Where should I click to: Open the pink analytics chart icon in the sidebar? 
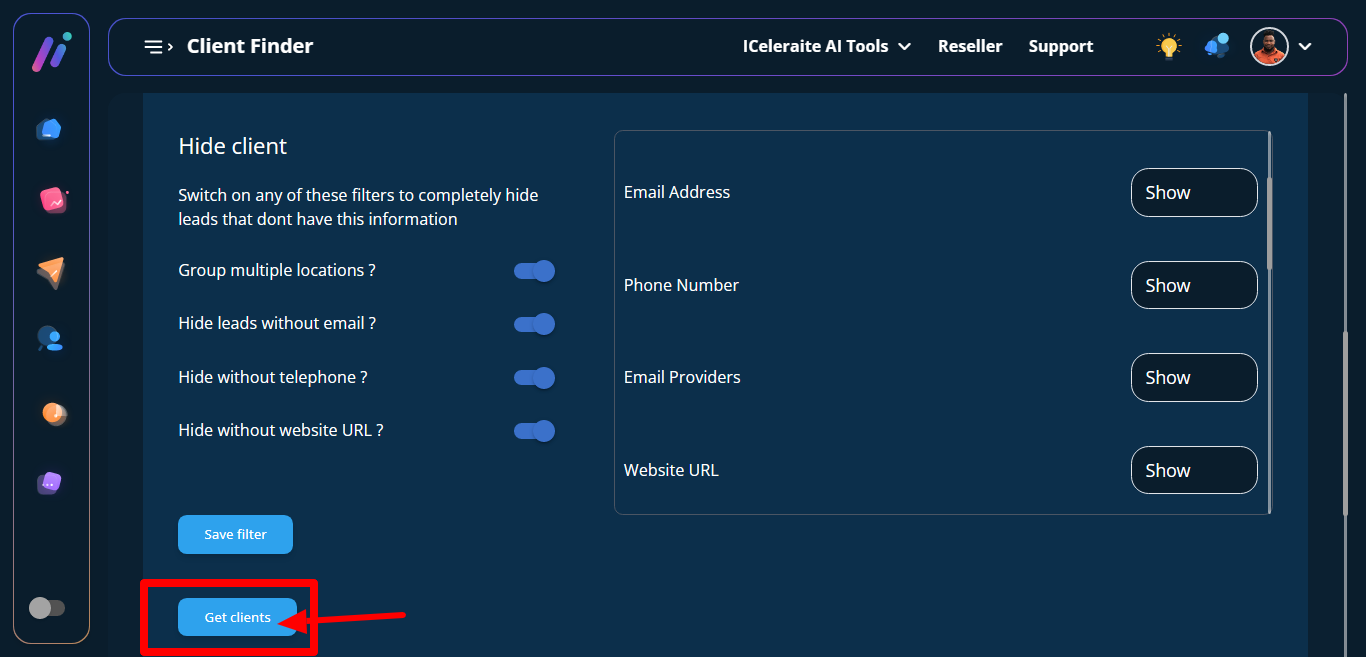pyautogui.click(x=52, y=200)
